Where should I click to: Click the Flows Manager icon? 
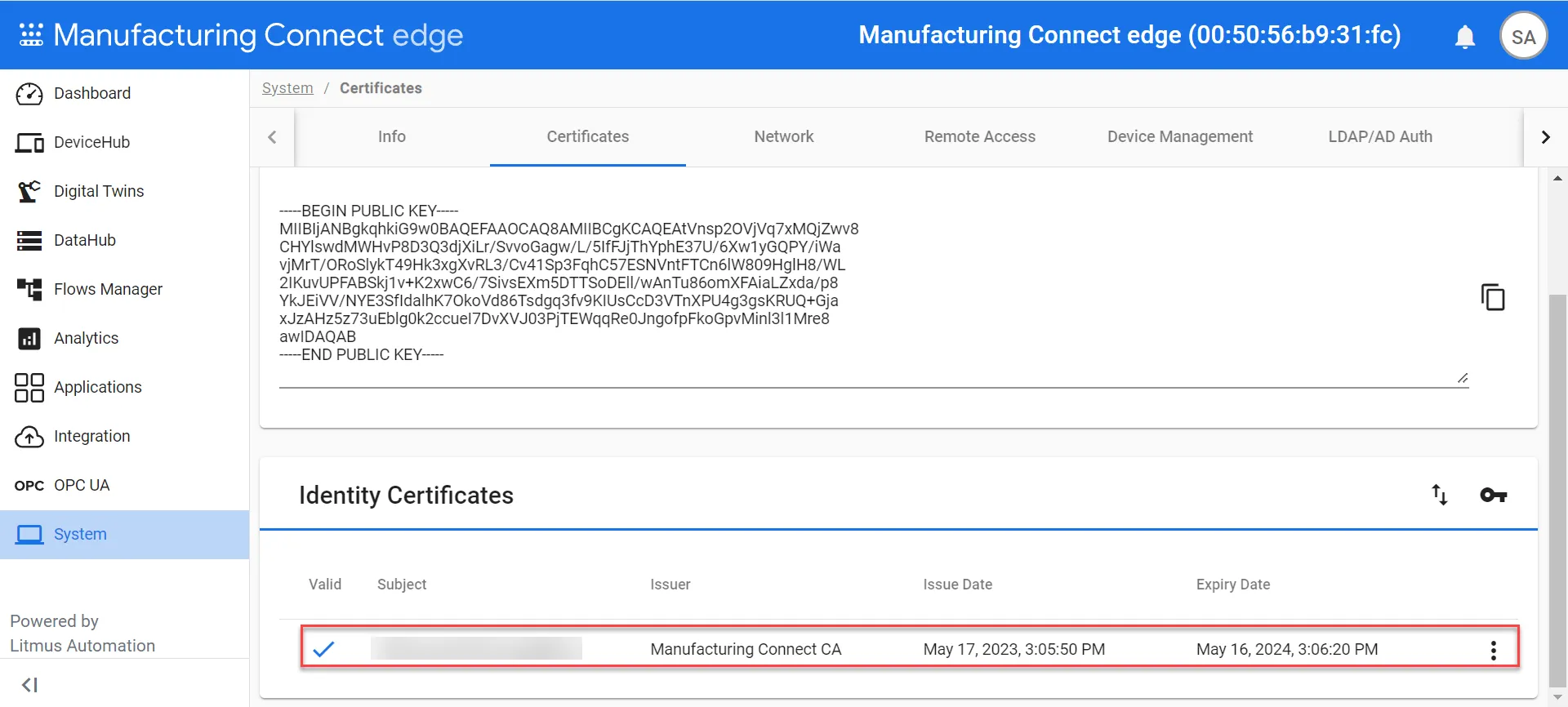pyautogui.click(x=29, y=289)
